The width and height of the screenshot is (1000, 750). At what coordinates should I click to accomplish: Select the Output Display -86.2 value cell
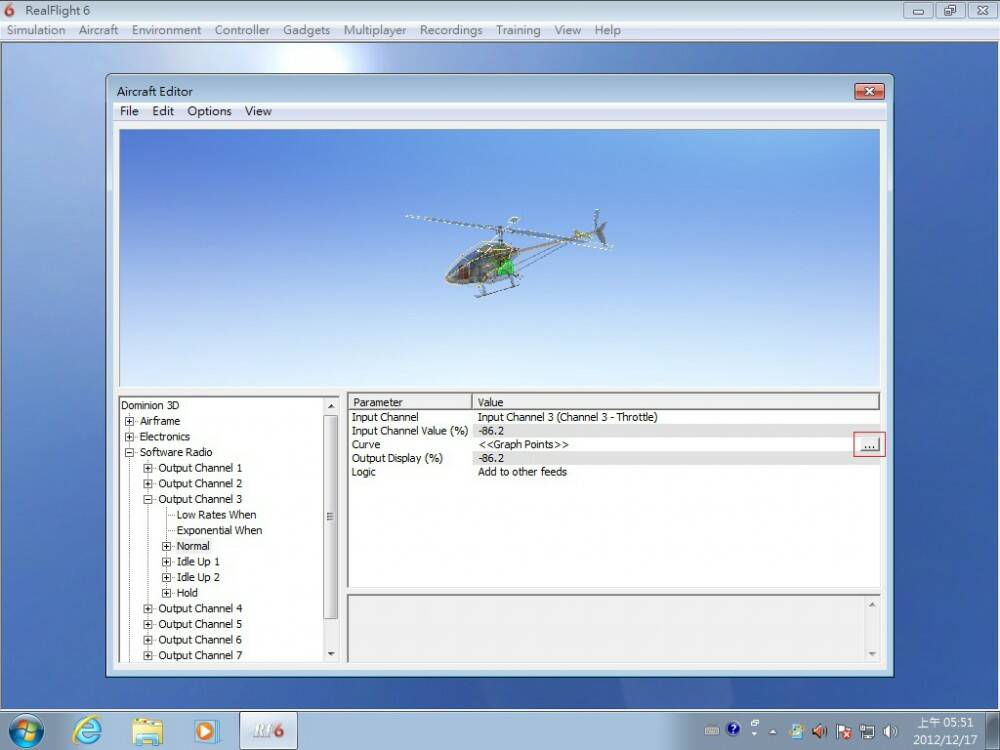(x=676, y=459)
